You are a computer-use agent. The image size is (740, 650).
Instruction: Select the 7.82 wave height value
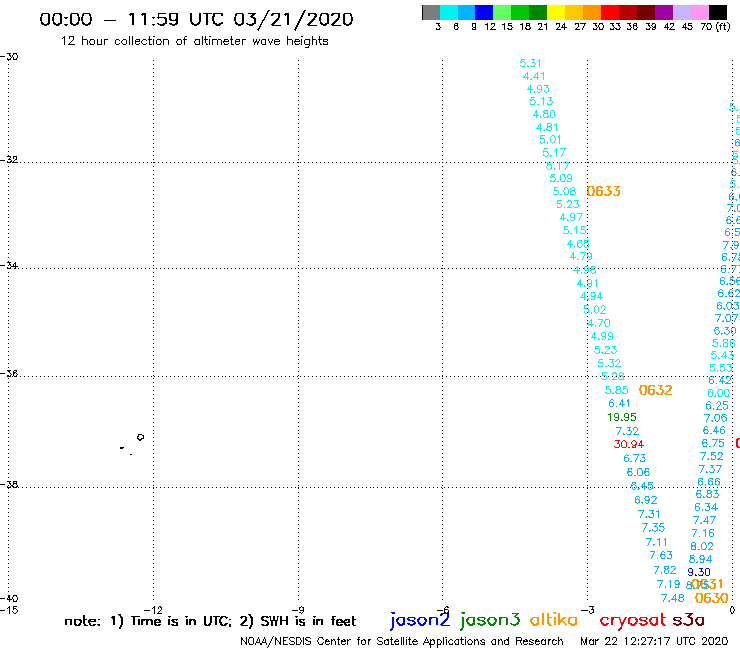click(665, 570)
